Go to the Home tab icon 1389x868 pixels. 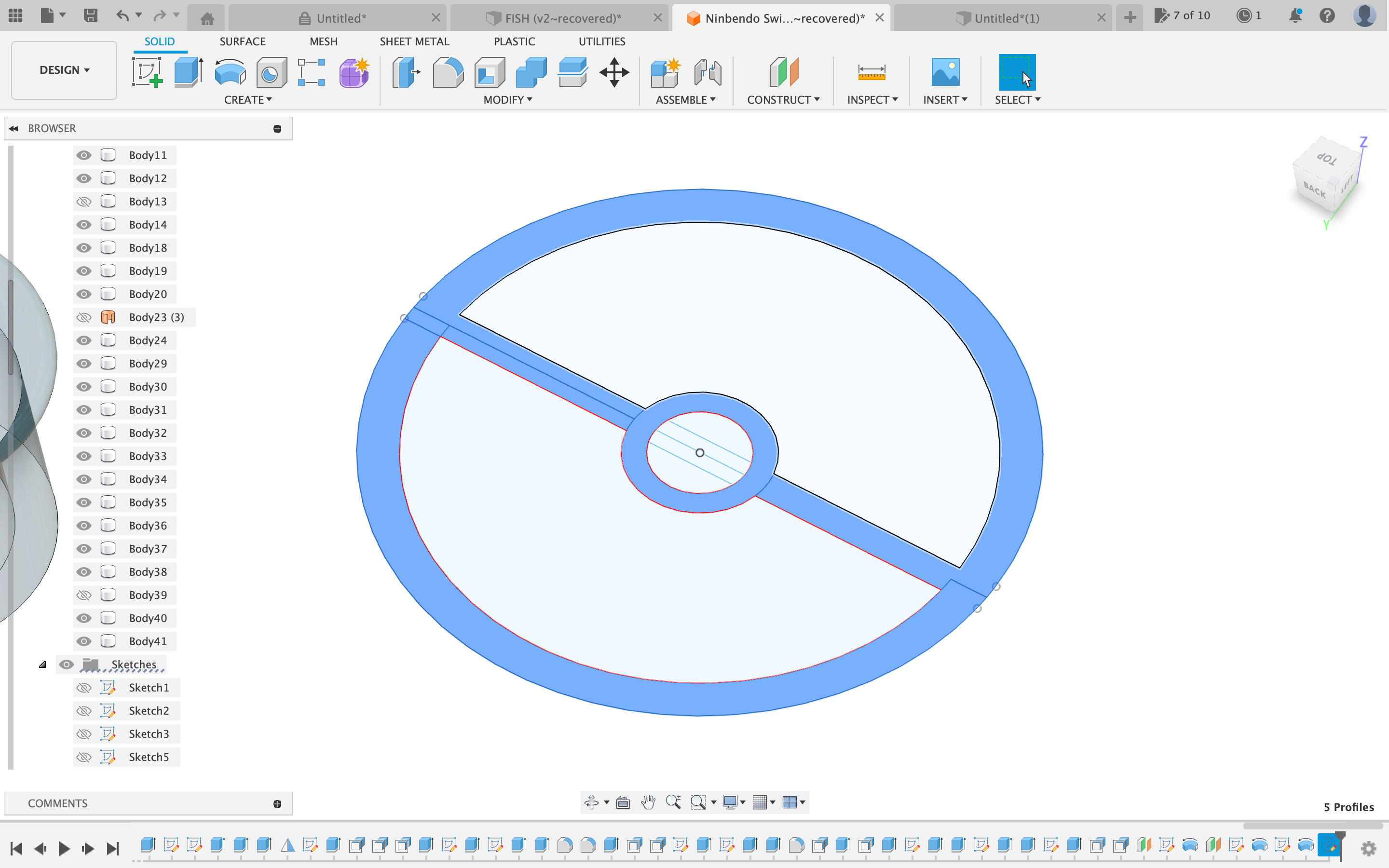point(207,18)
